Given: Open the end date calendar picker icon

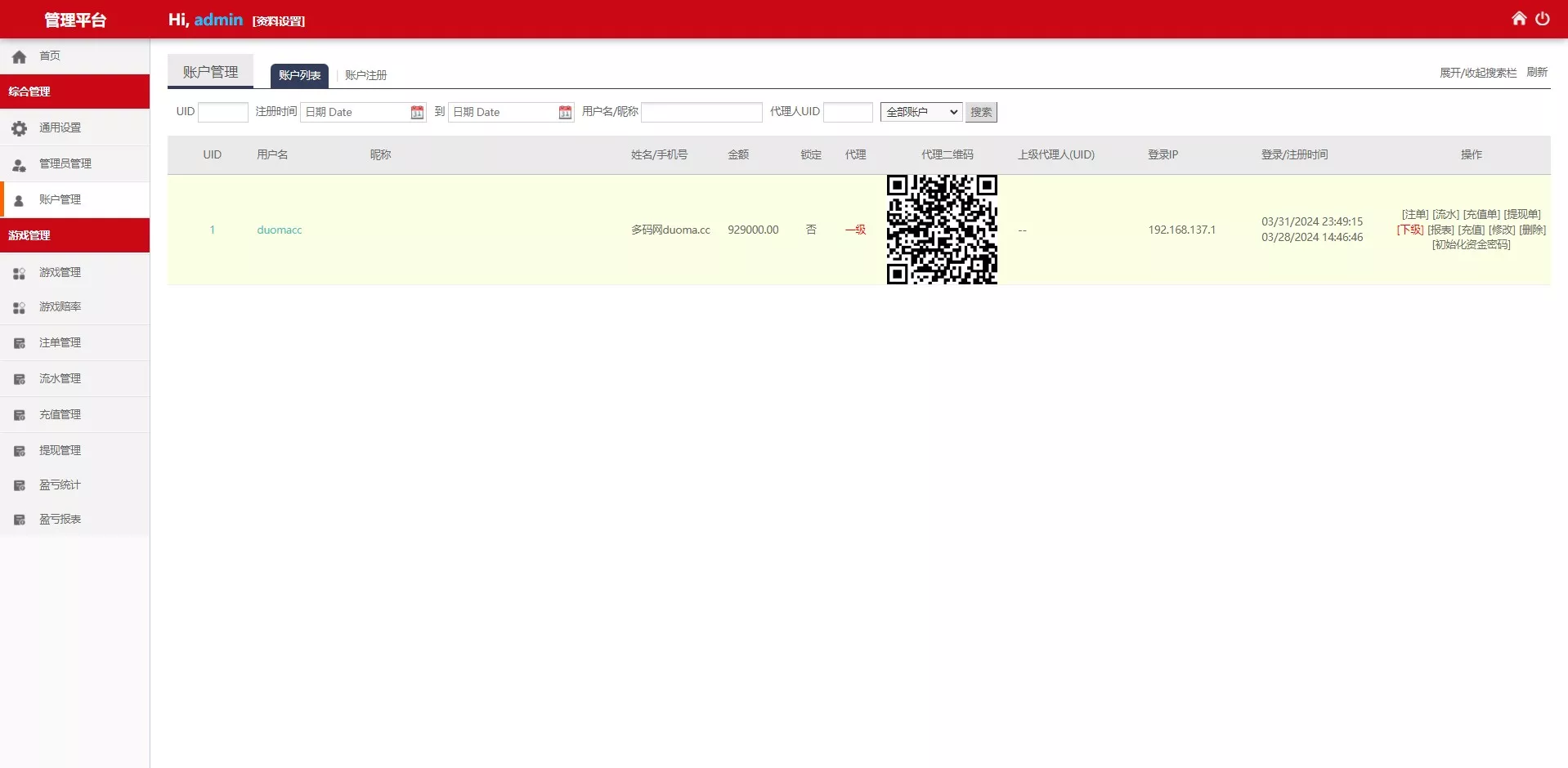Looking at the screenshot, I should 566,112.
